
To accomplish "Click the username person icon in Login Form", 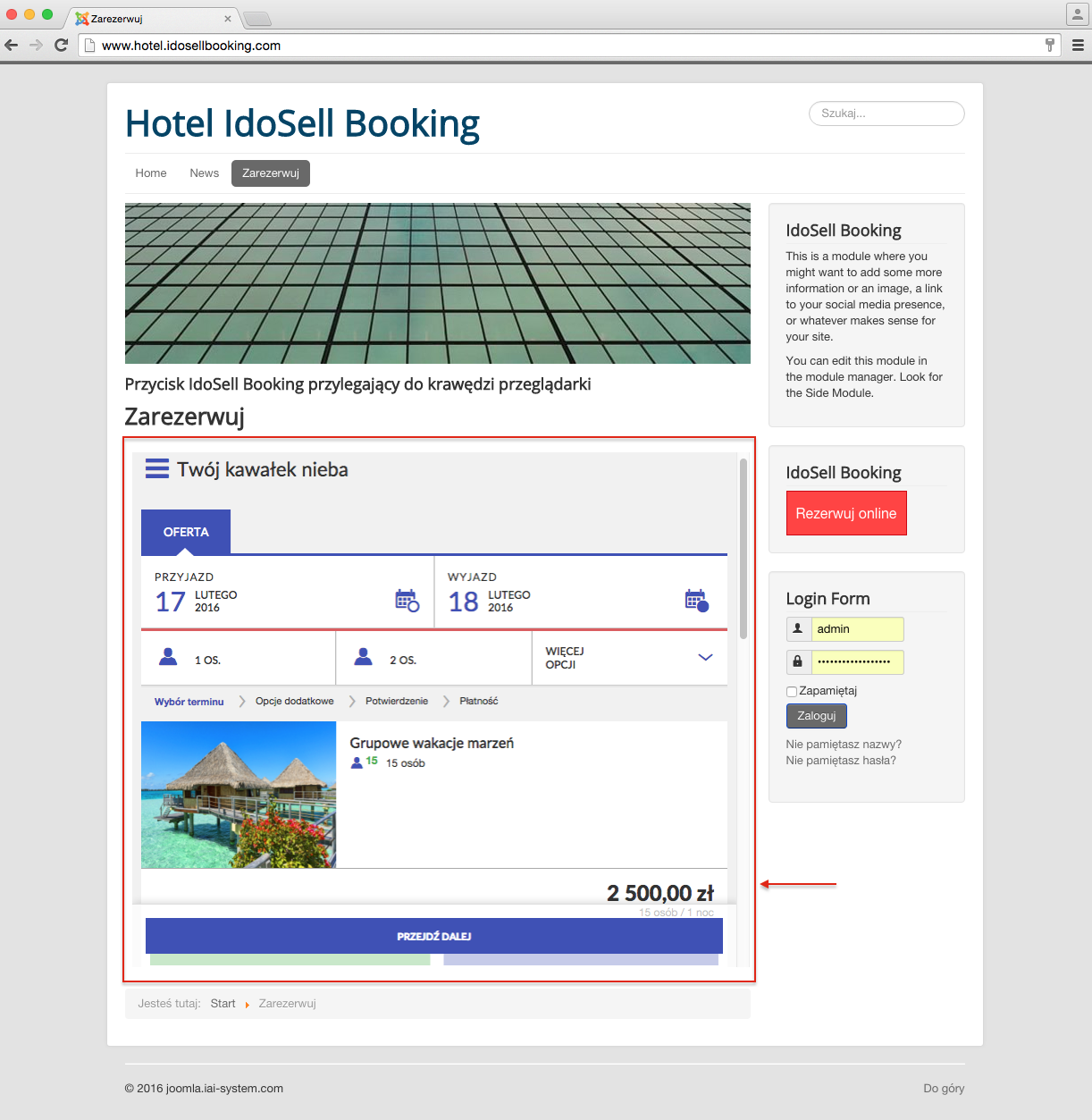I will pyautogui.click(x=798, y=629).
